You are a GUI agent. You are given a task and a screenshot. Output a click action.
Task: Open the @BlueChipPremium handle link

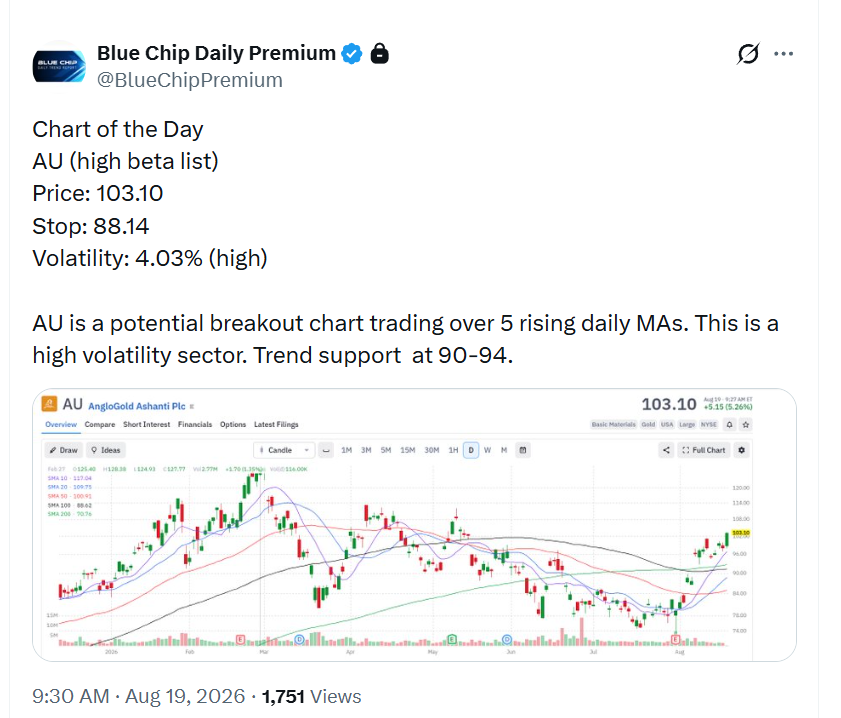point(189,80)
